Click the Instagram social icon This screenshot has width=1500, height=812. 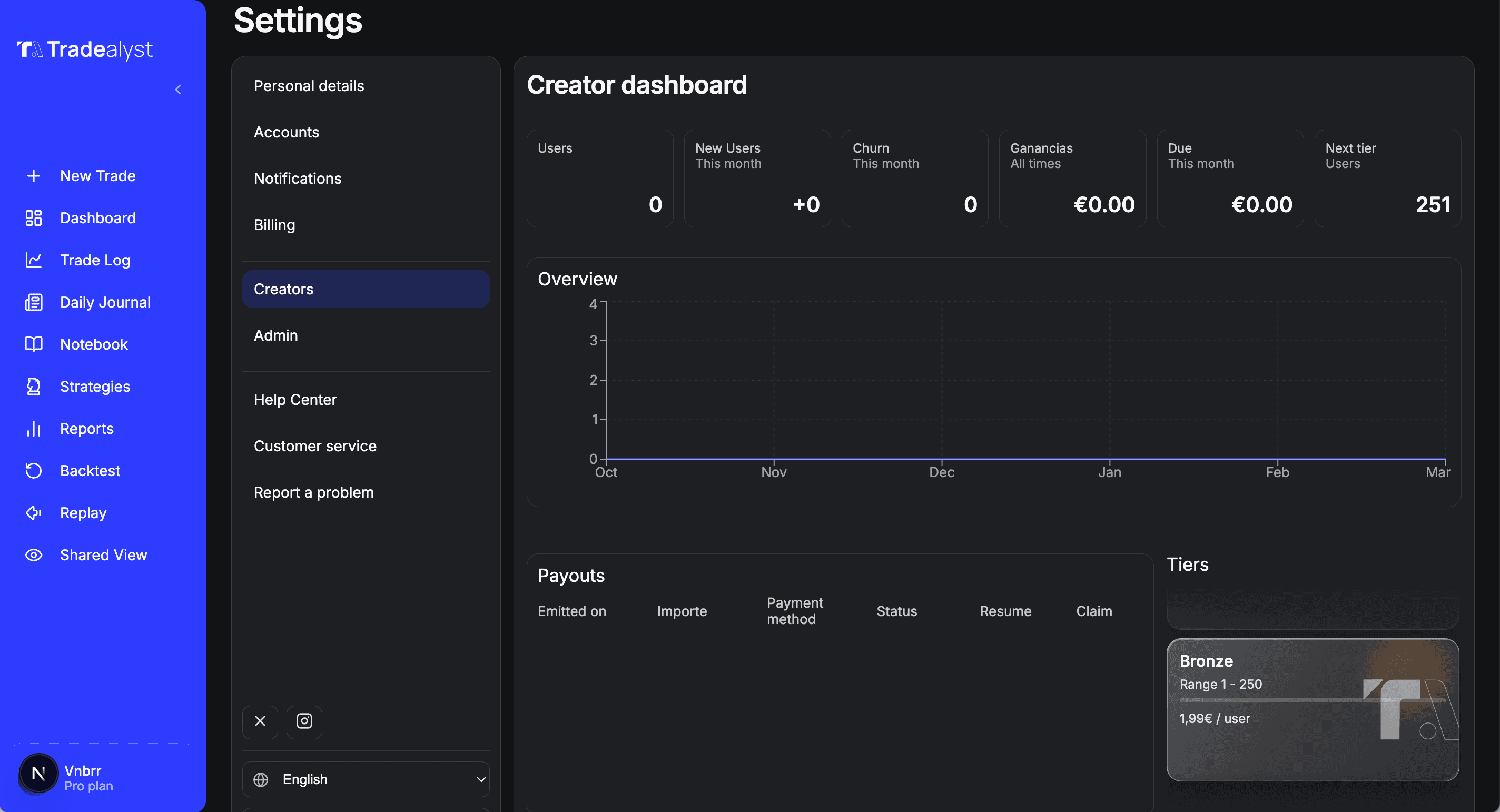click(x=304, y=721)
